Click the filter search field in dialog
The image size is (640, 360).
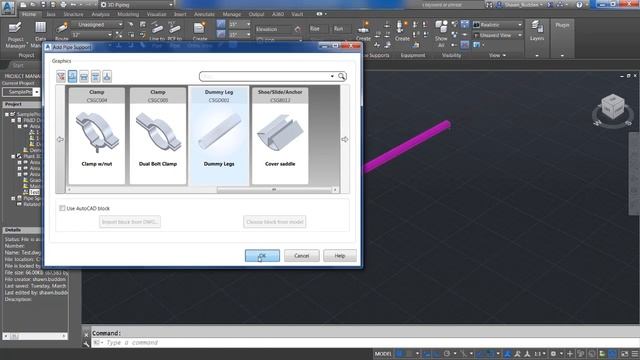[265, 76]
